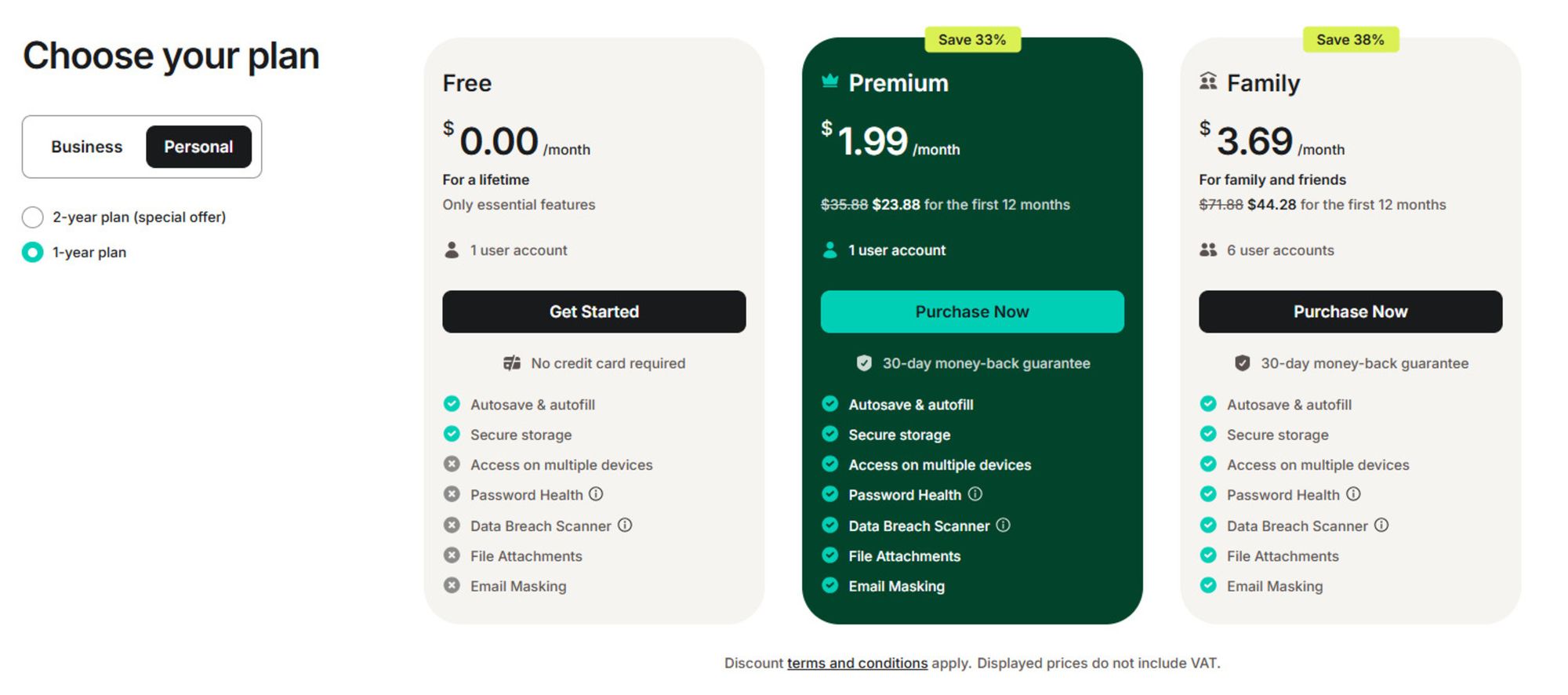
Task: Click the Premium crown icon
Action: coord(829,81)
